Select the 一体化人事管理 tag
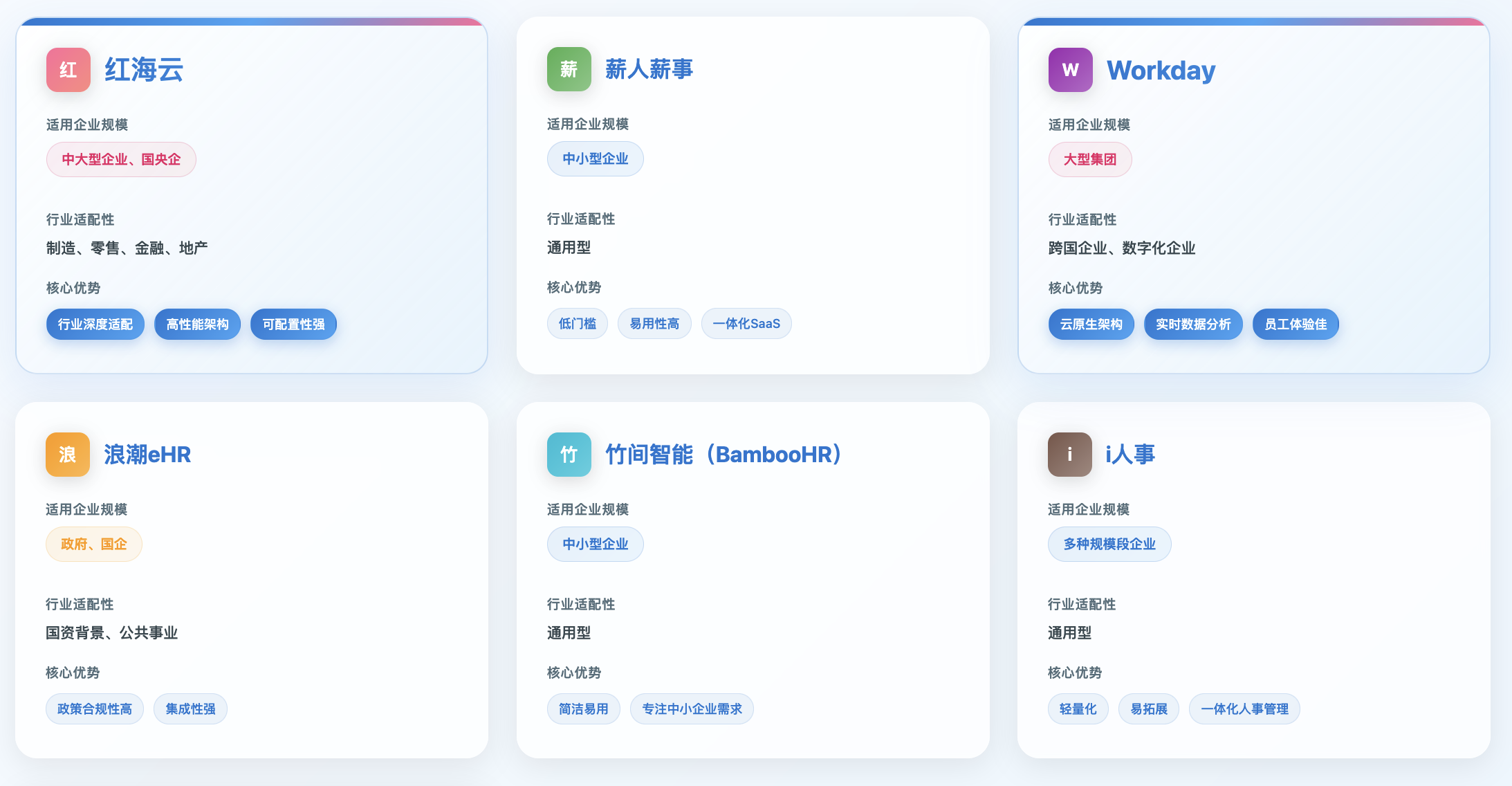The width and height of the screenshot is (1512, 786). tap(1244, 709)
